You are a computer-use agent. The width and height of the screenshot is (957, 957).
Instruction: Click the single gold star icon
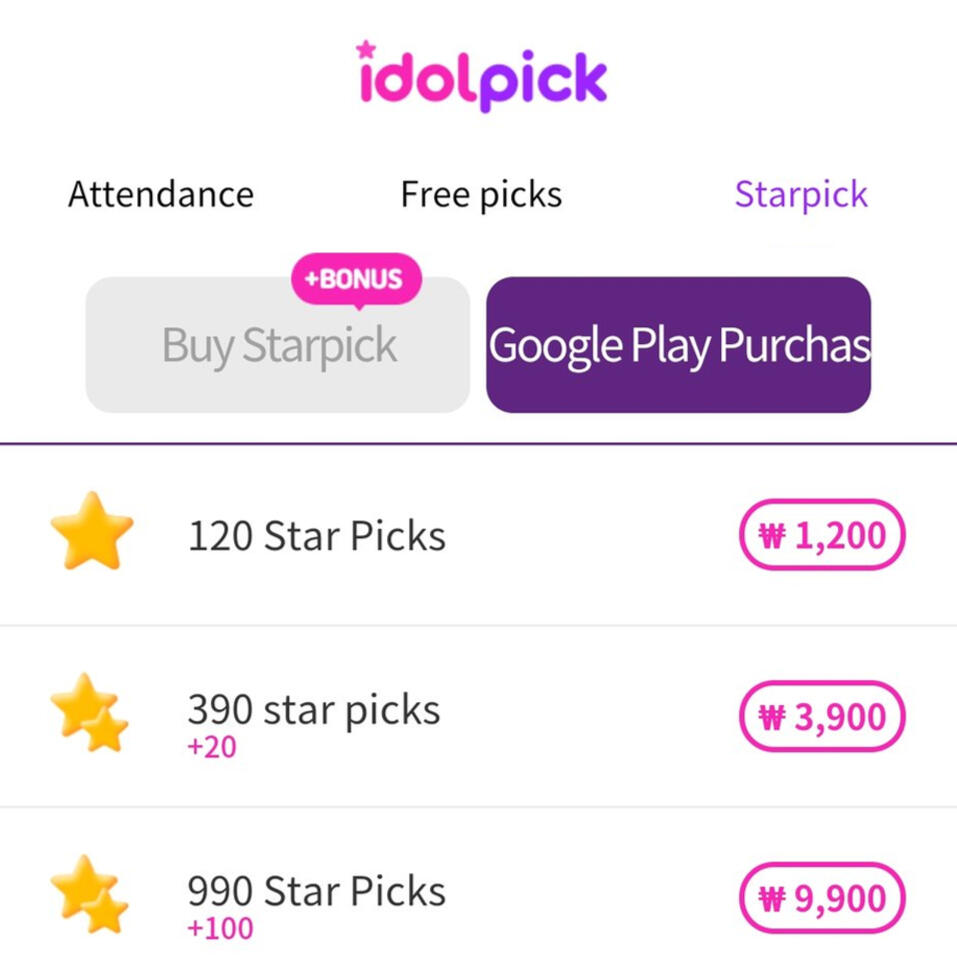[x=91, y=532]
